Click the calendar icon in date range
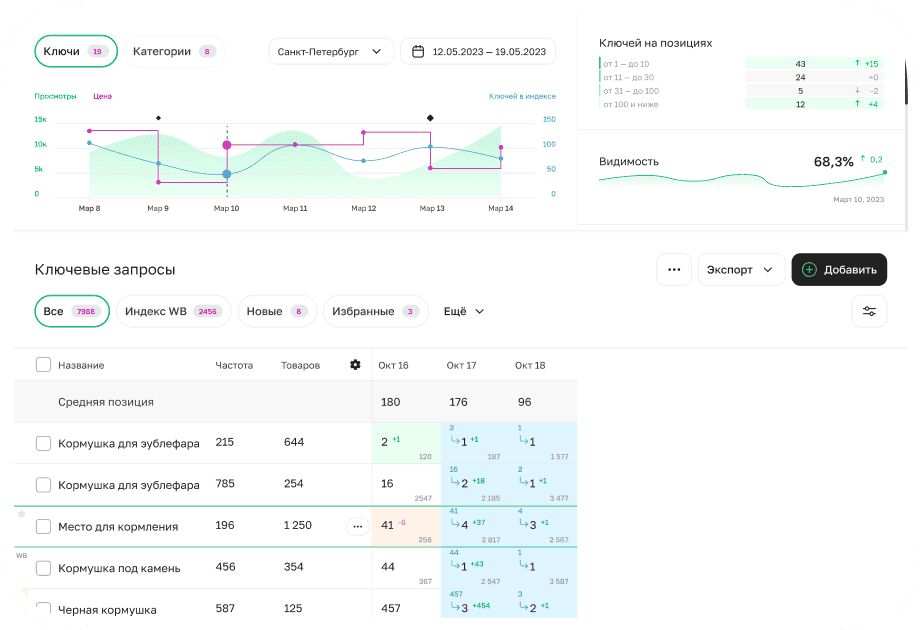Screen dimensions: 920x630 (x=418, y=52)
